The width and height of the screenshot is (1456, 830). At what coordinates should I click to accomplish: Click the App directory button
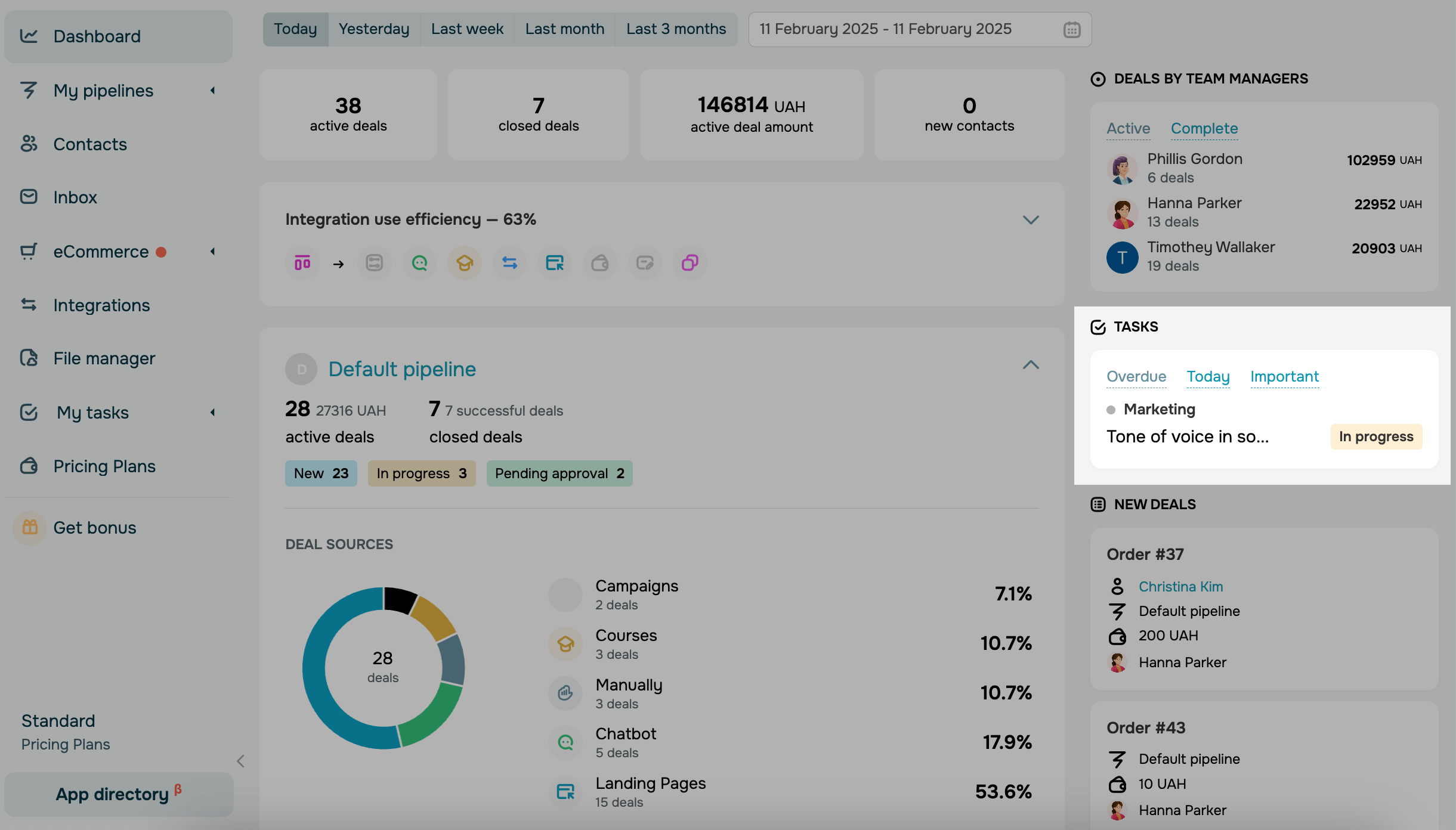pyautogui.click(x=118, y=794)
